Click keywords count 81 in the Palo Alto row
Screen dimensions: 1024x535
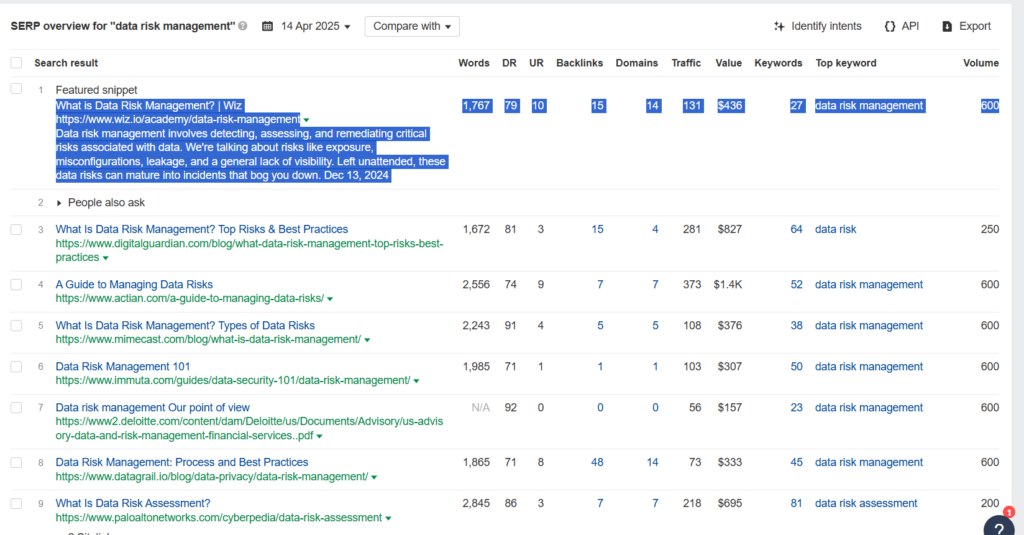(796, 504)
